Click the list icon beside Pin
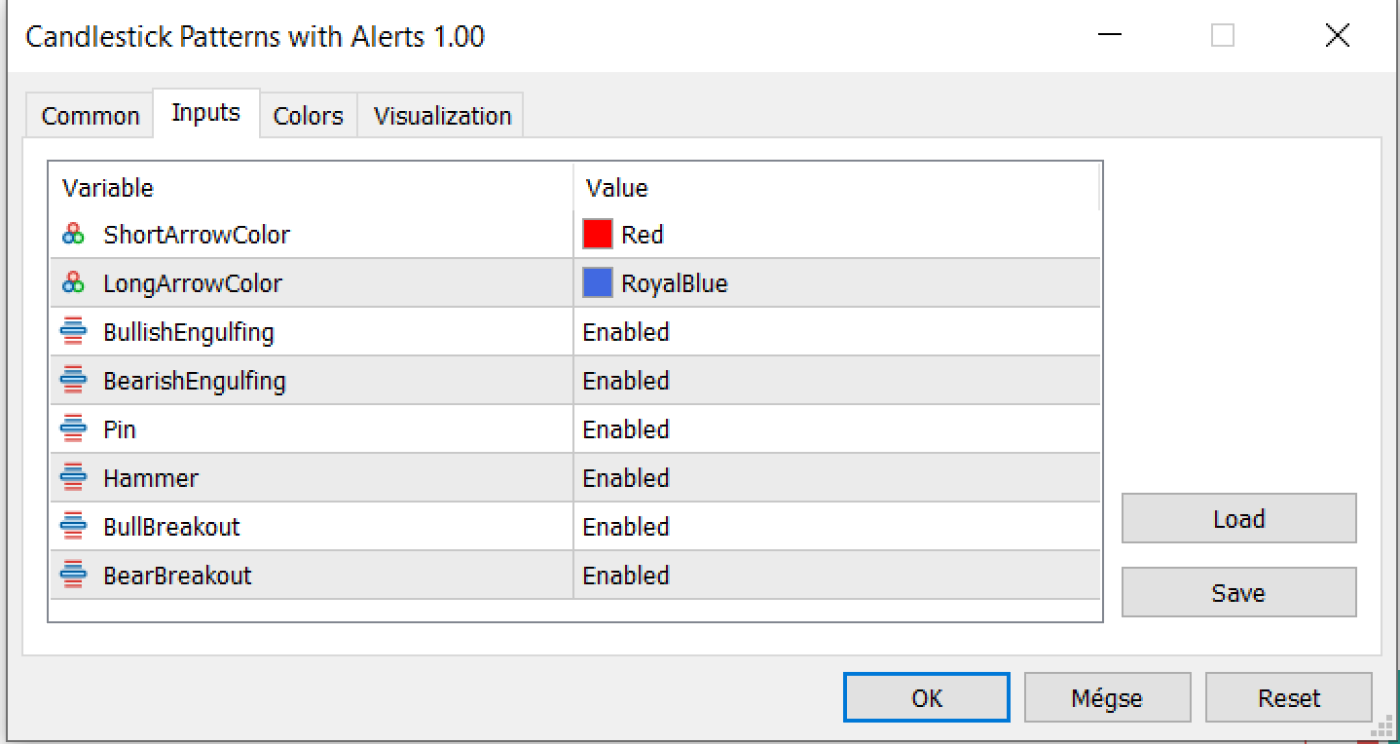 [72, 429]
